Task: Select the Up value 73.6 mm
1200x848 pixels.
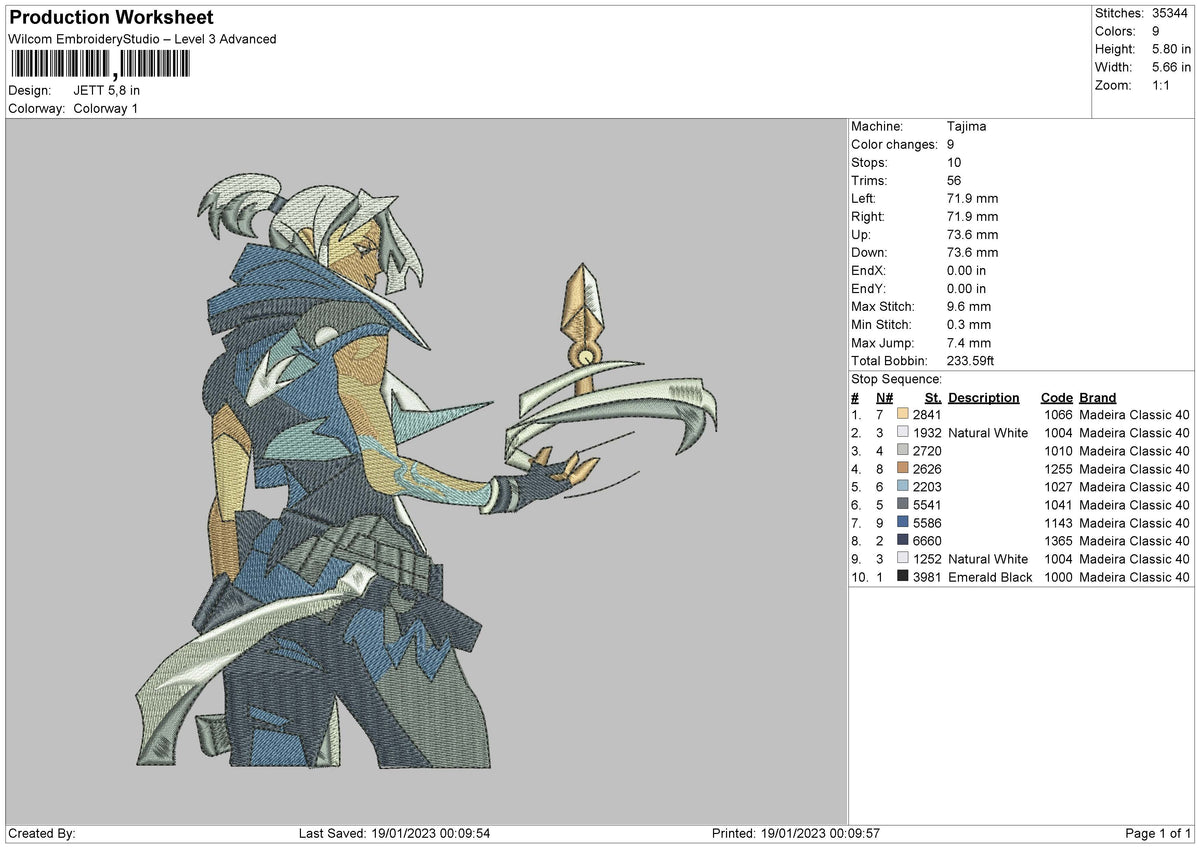Action: point(972,235)
